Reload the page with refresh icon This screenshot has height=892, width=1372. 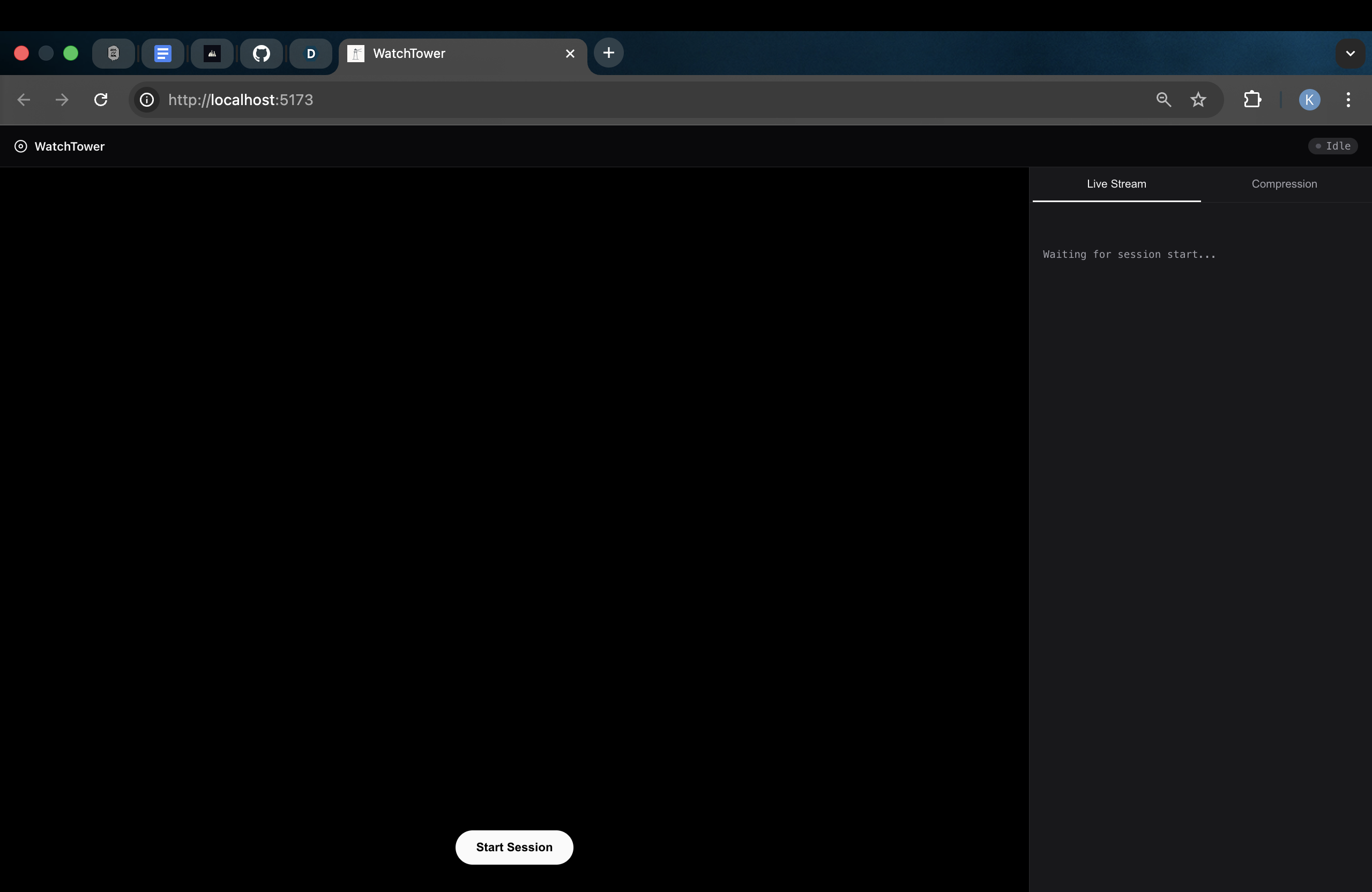[101, 100]
